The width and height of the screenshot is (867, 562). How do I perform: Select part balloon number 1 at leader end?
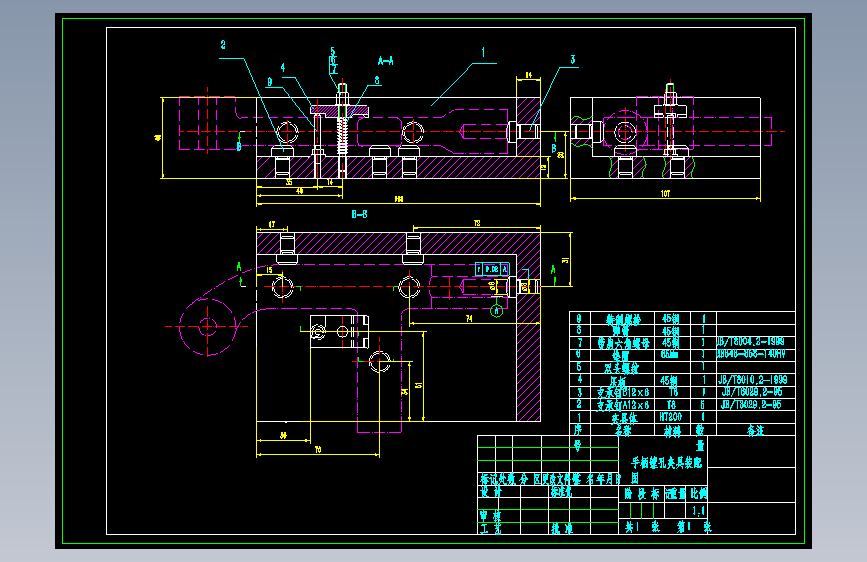(483, 53)
